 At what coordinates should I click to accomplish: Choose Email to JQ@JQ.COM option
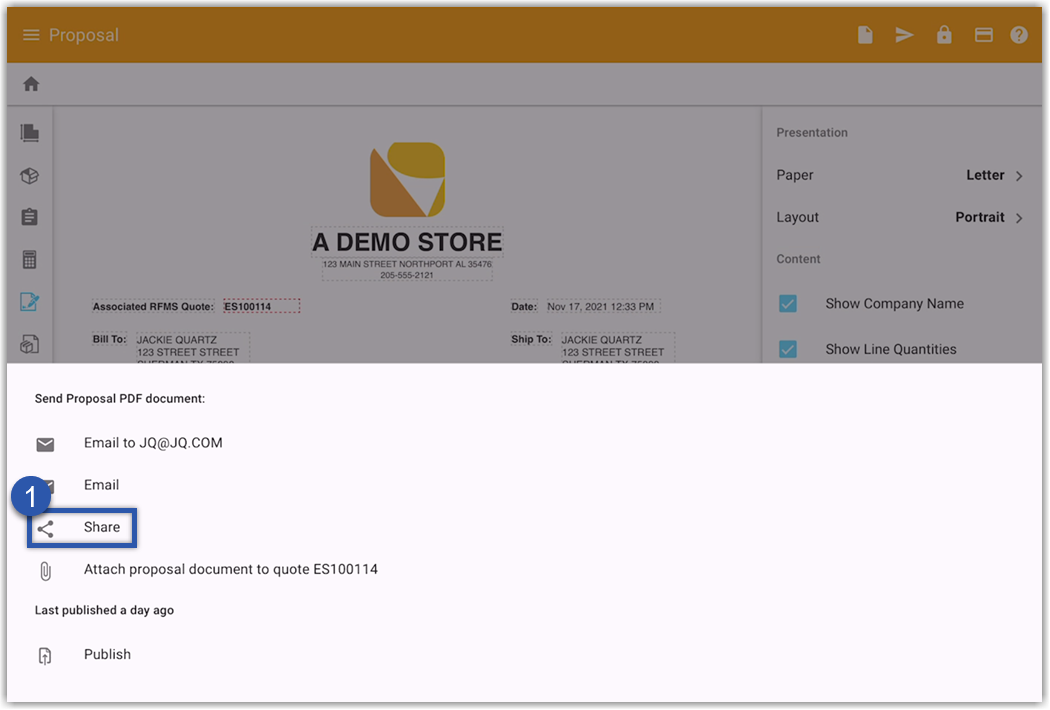point(153,443)
